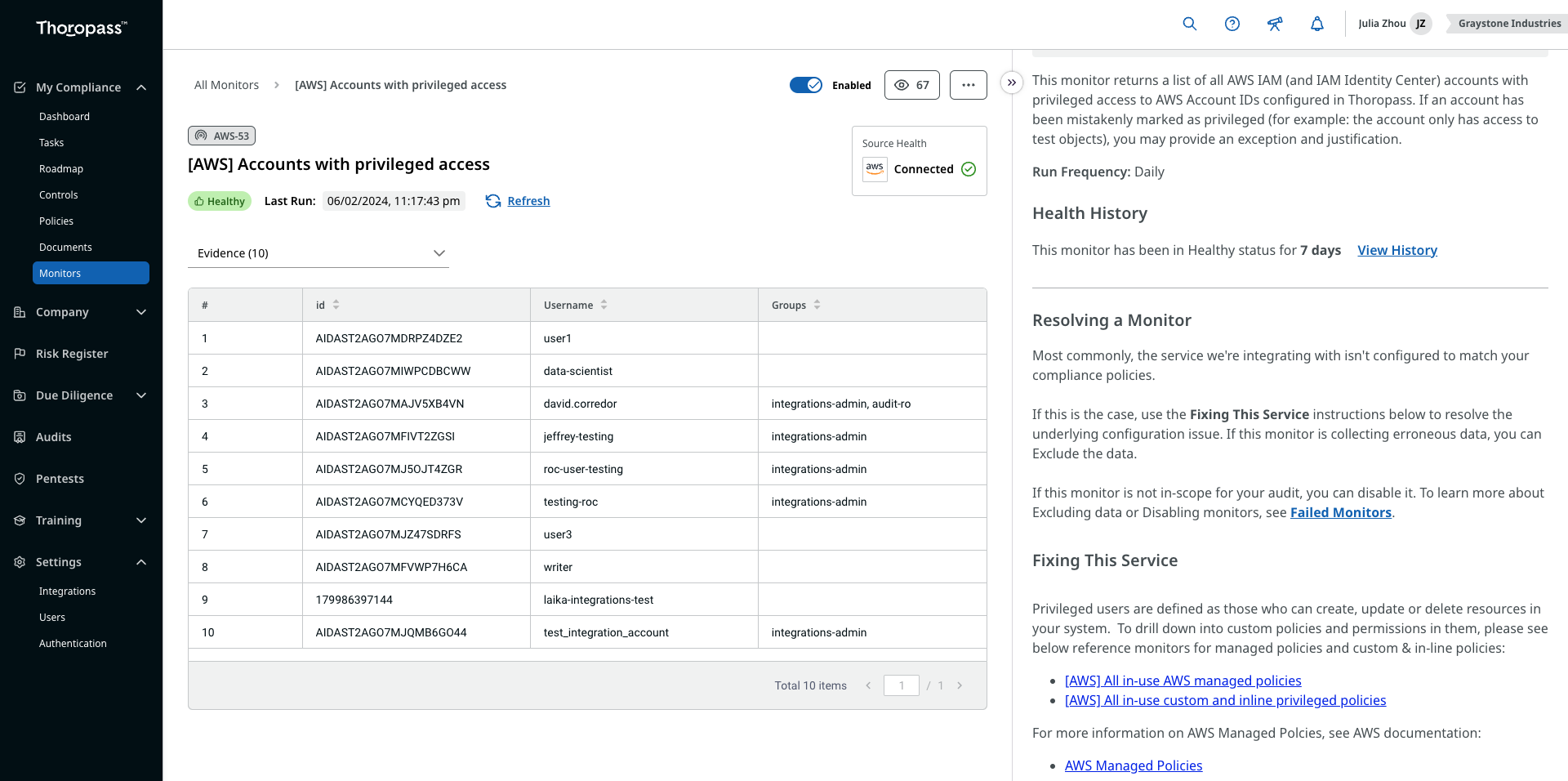
Task: Collapse the right info panel arrow
Action: click(x=1012, y=83)
